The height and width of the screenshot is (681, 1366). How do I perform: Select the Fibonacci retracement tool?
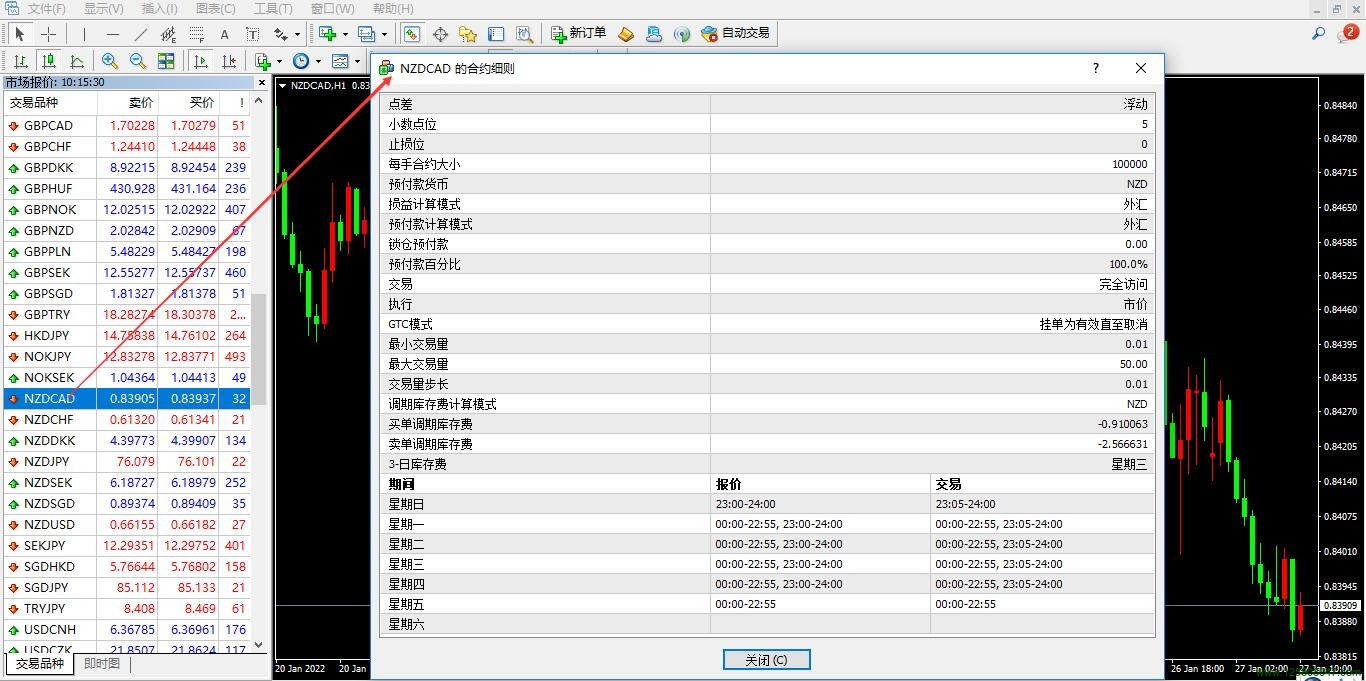coord(196,34)
